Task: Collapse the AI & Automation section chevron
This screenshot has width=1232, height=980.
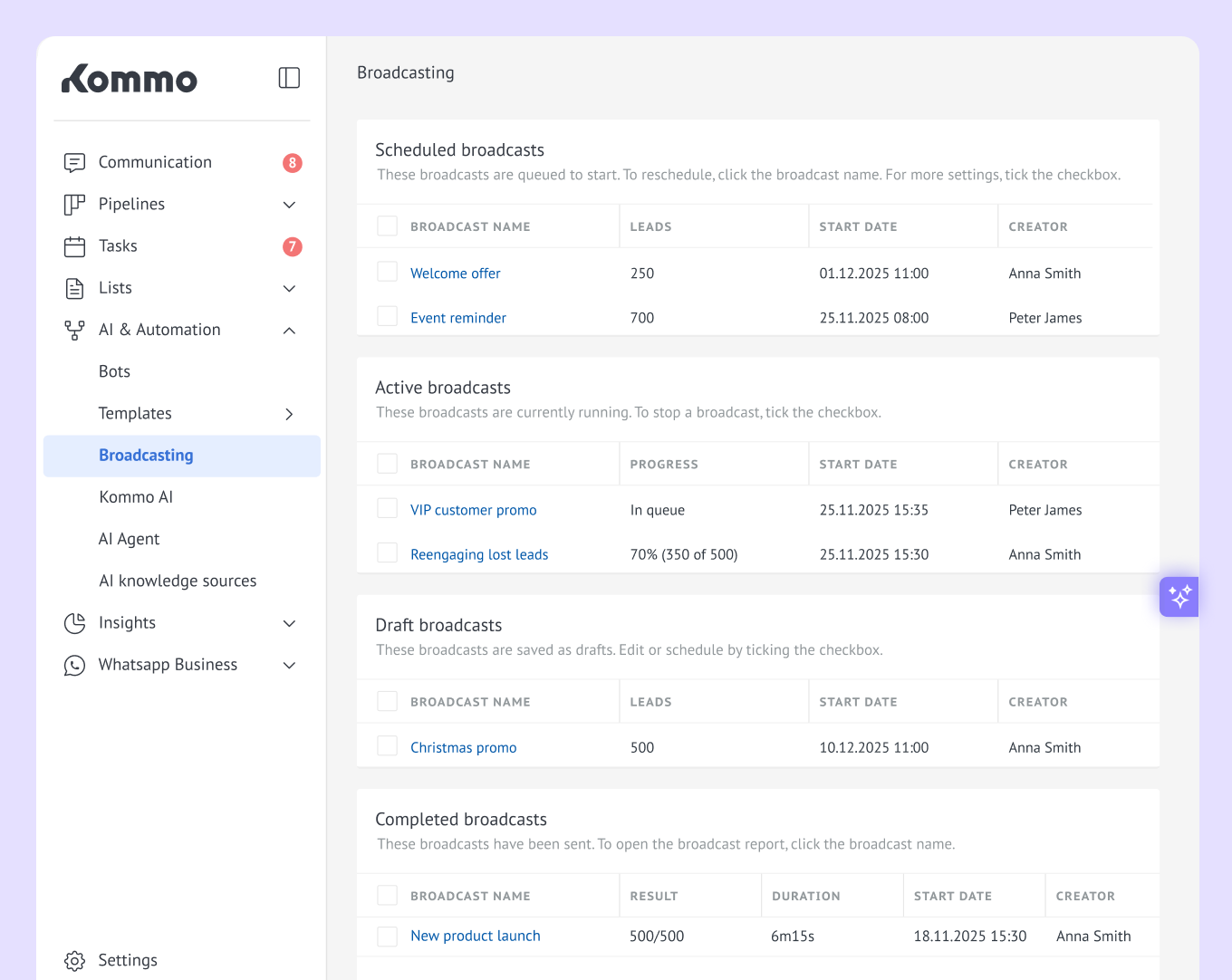Action: click(x=289, y=331)
